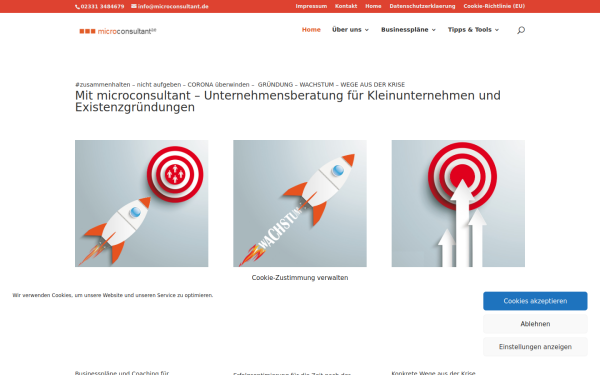The height and width of the screenshot is (375, 600).
Task: Click the search magnifier icon
Action: (x=520, y=30)
